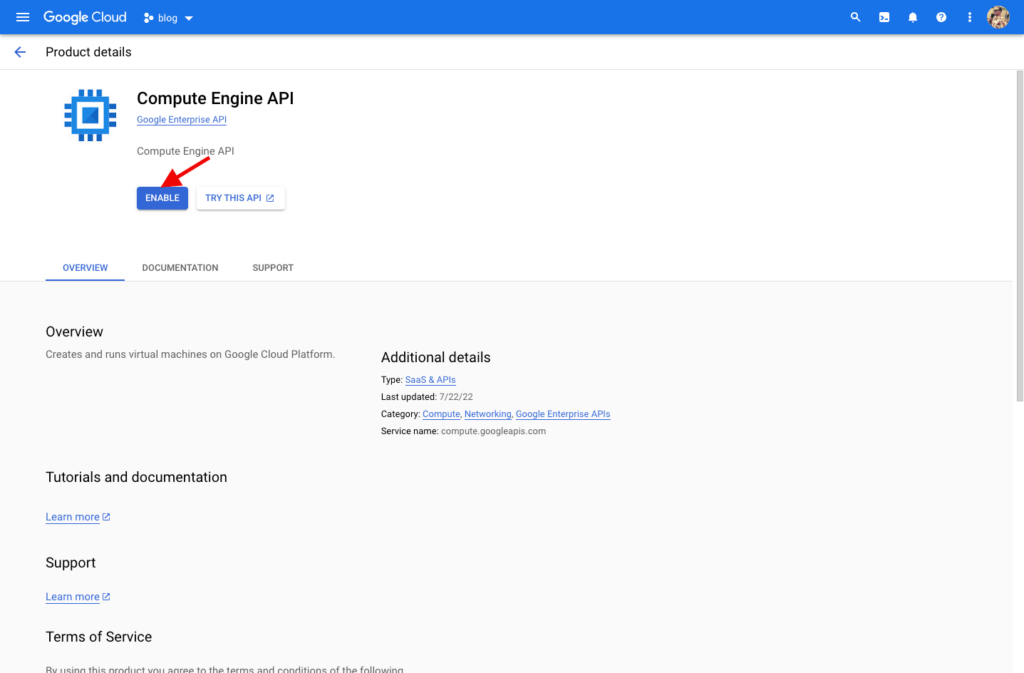Open the three-dot more options menu
This screenshot has width=1024, height=673.
[x=969, y=18]
